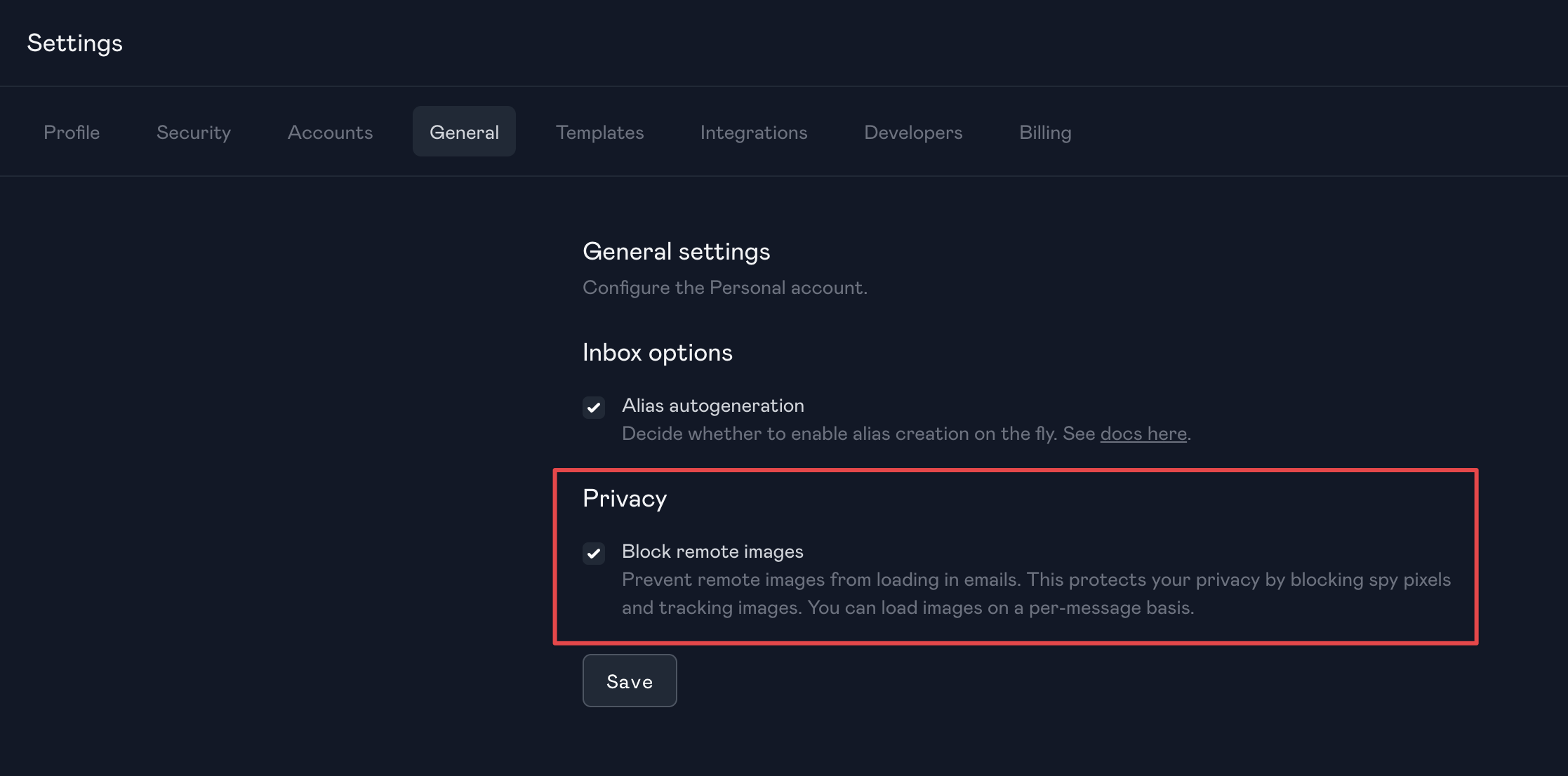Switch to the Security tab
The width and height of the screenshot is (1568, 776).
(194, 132)
